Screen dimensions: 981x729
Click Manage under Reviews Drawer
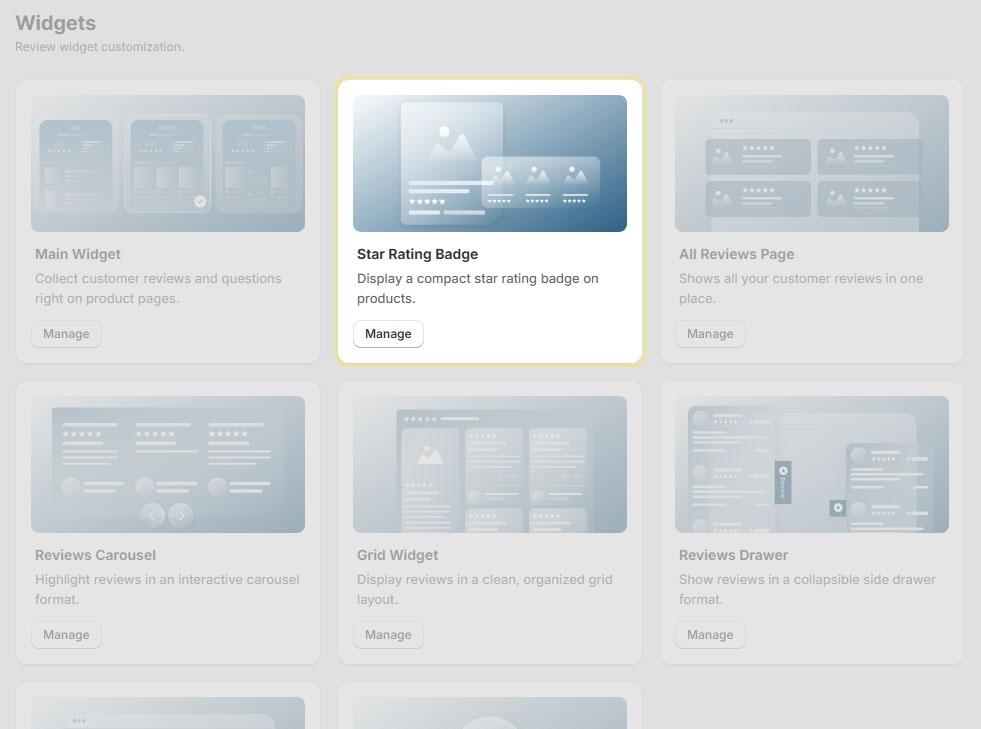pos(710,635)
